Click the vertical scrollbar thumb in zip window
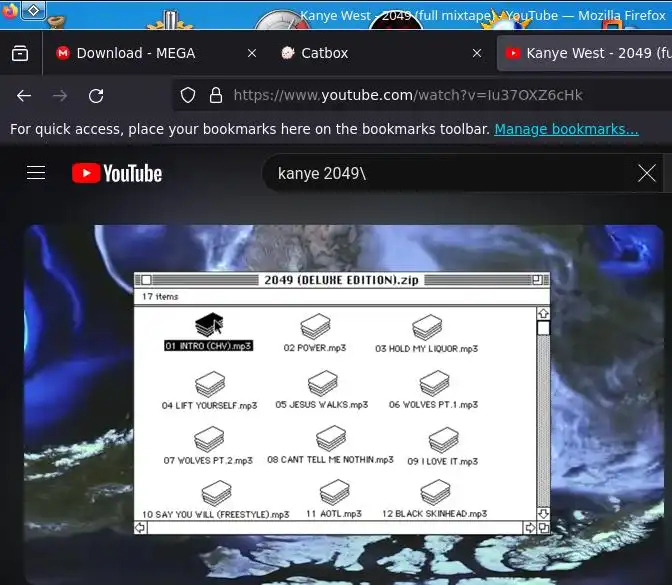The width and height of the screenshot is (672, 585). click(x=543, y=328)
